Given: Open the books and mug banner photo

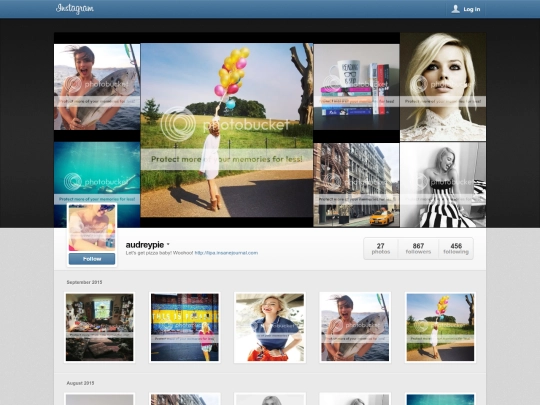Looking at the screenshot, I should click(356, 87).
